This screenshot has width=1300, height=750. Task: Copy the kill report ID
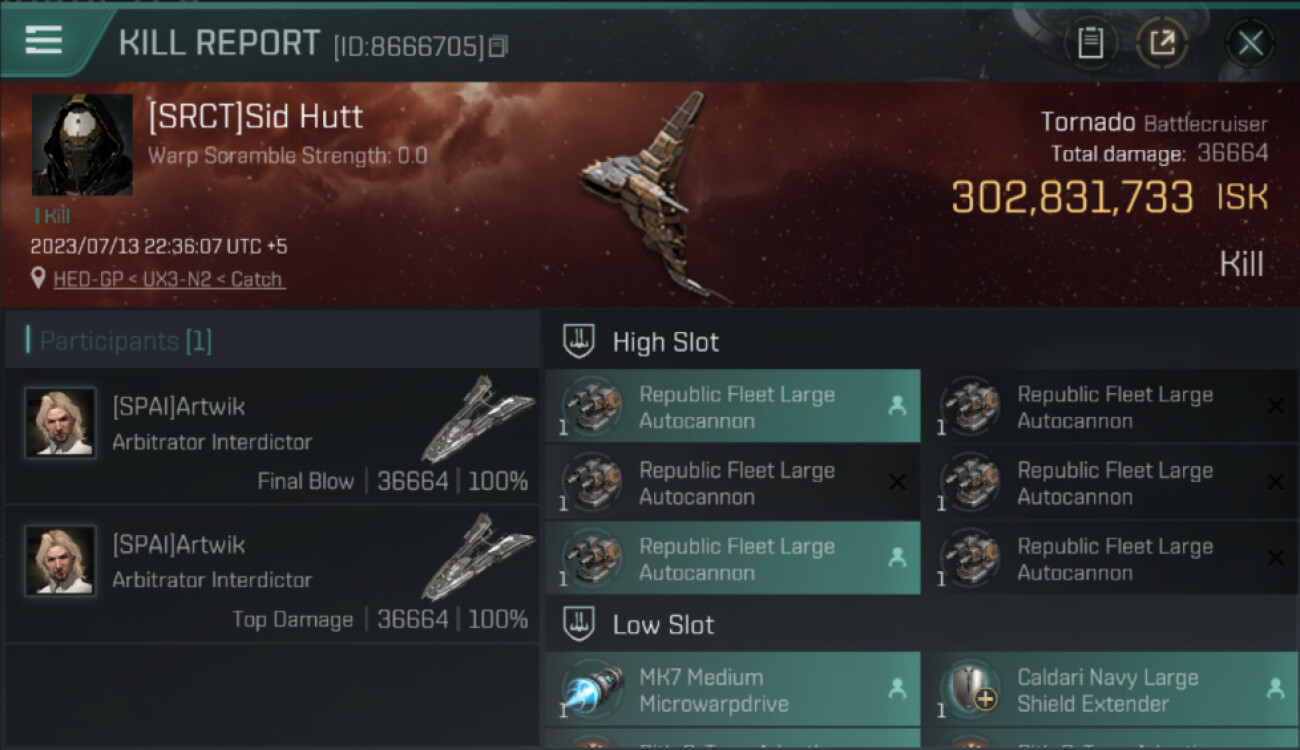pyautogui.click(x=498, y=46)
